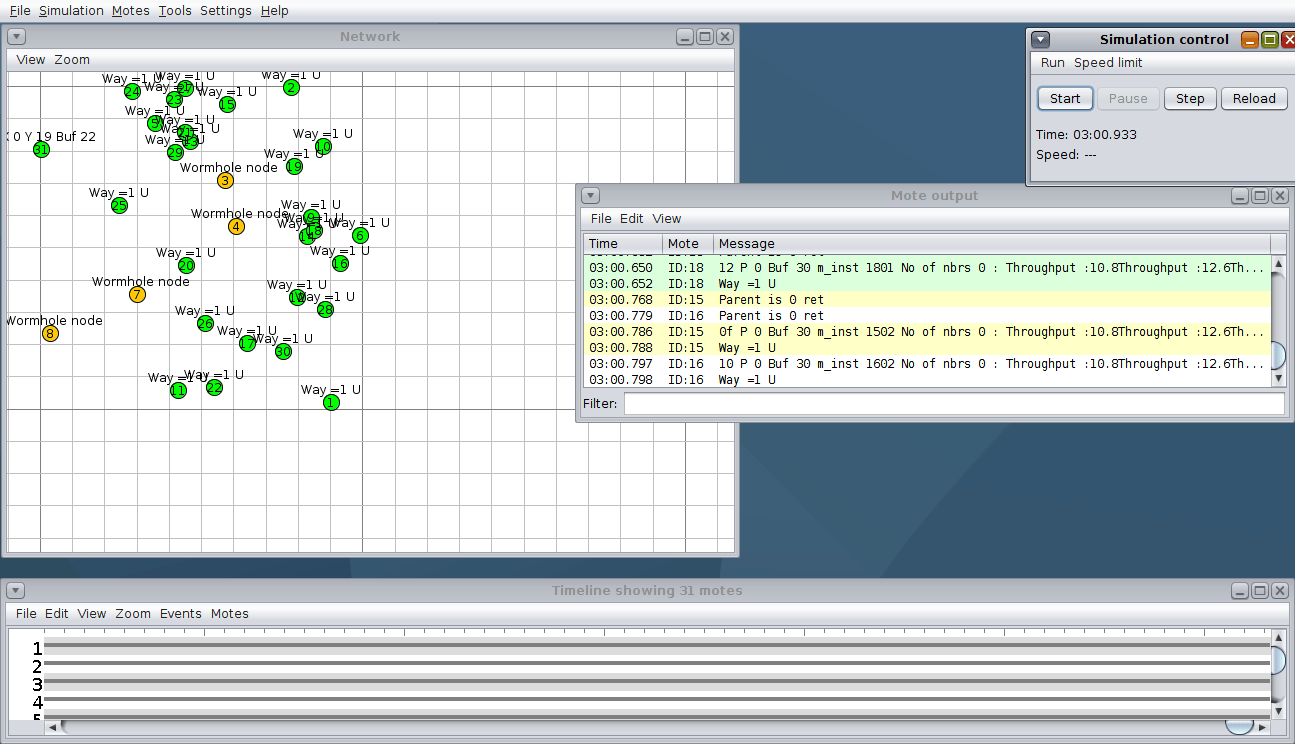Click wormhole node 4
This screenshot has height=744, width=1295.
pyautogui.click(x=236, y=227)
